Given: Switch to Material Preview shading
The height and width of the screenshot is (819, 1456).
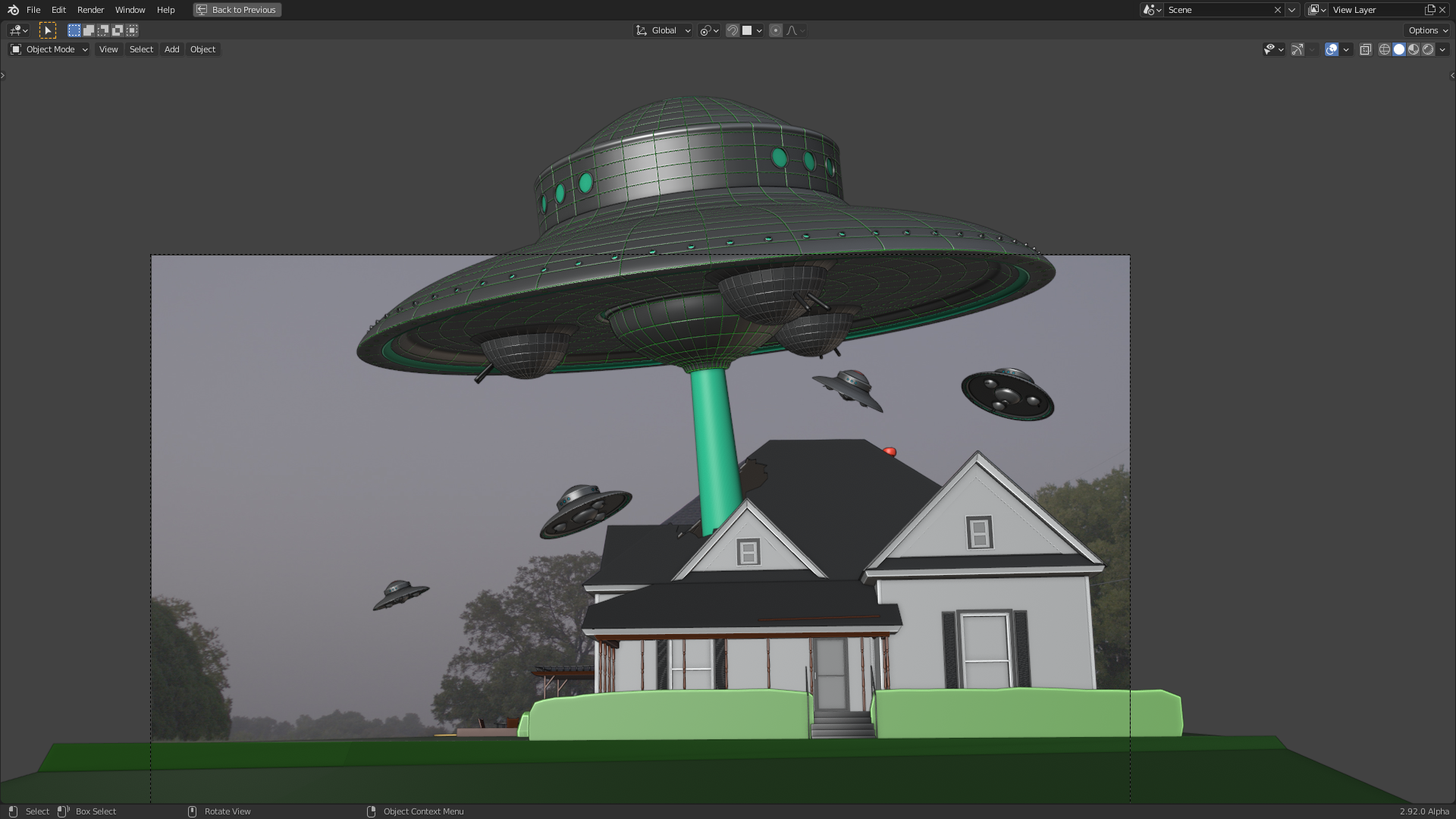Looking at the screenshot, I should pyautogui.click(x=1414, y=49).
